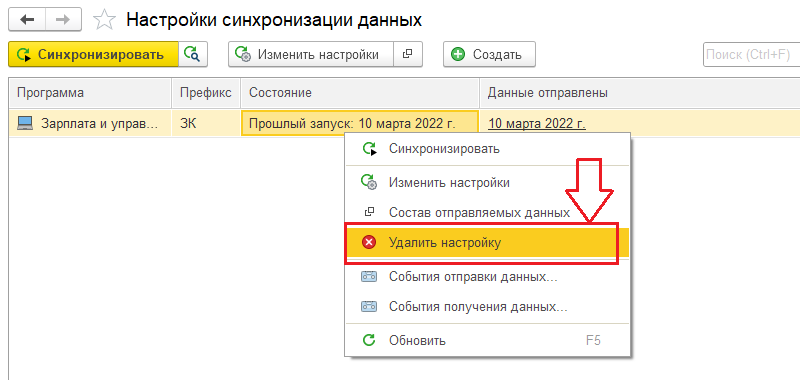Screen dimensions: 800x380
Task: Choose Обновить in context menu
Action: pos(488,340)
